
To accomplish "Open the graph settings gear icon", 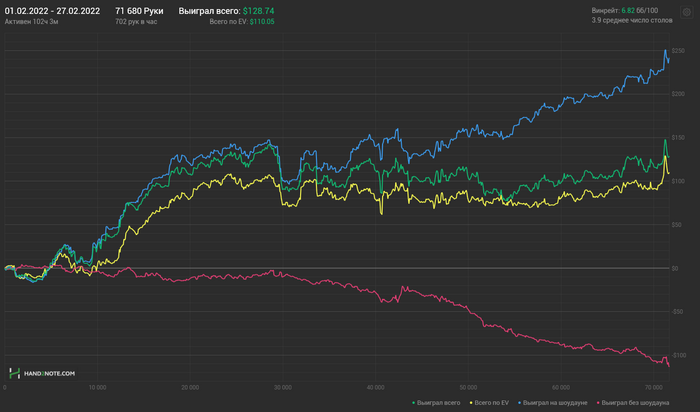I will [687, 12].
